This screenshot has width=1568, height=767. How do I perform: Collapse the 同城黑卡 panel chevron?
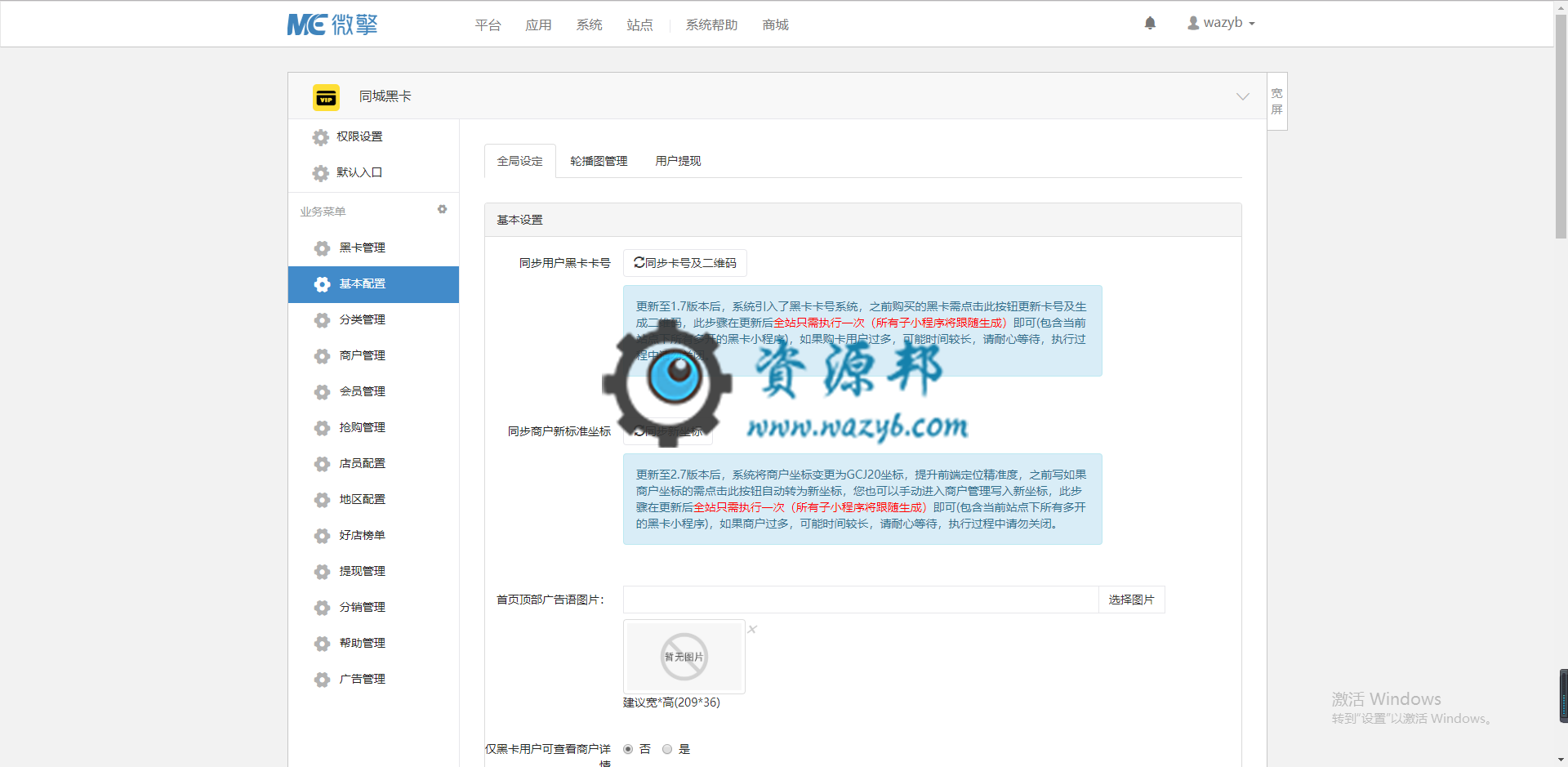point(1243,96)
